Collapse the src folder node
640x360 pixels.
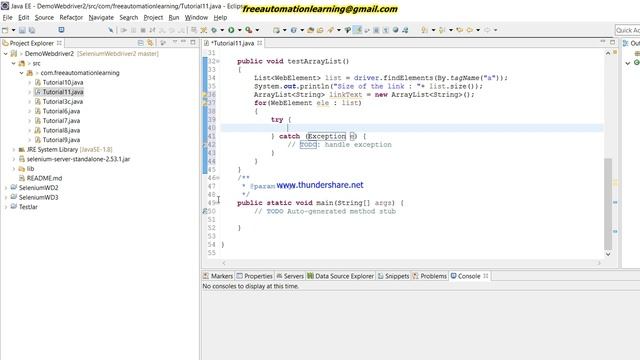point(13,63)
